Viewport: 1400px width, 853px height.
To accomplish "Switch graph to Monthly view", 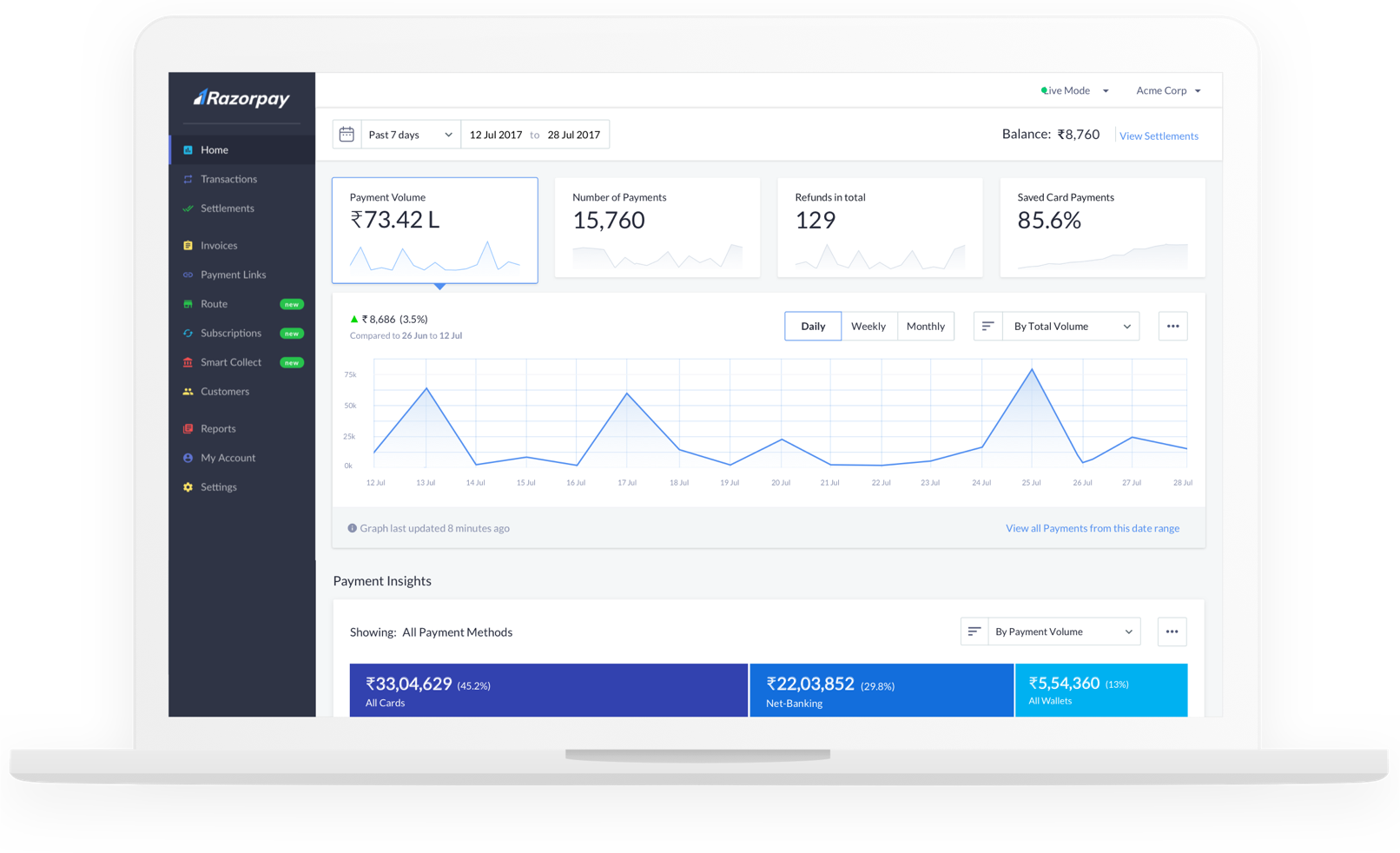I will 926,327.
